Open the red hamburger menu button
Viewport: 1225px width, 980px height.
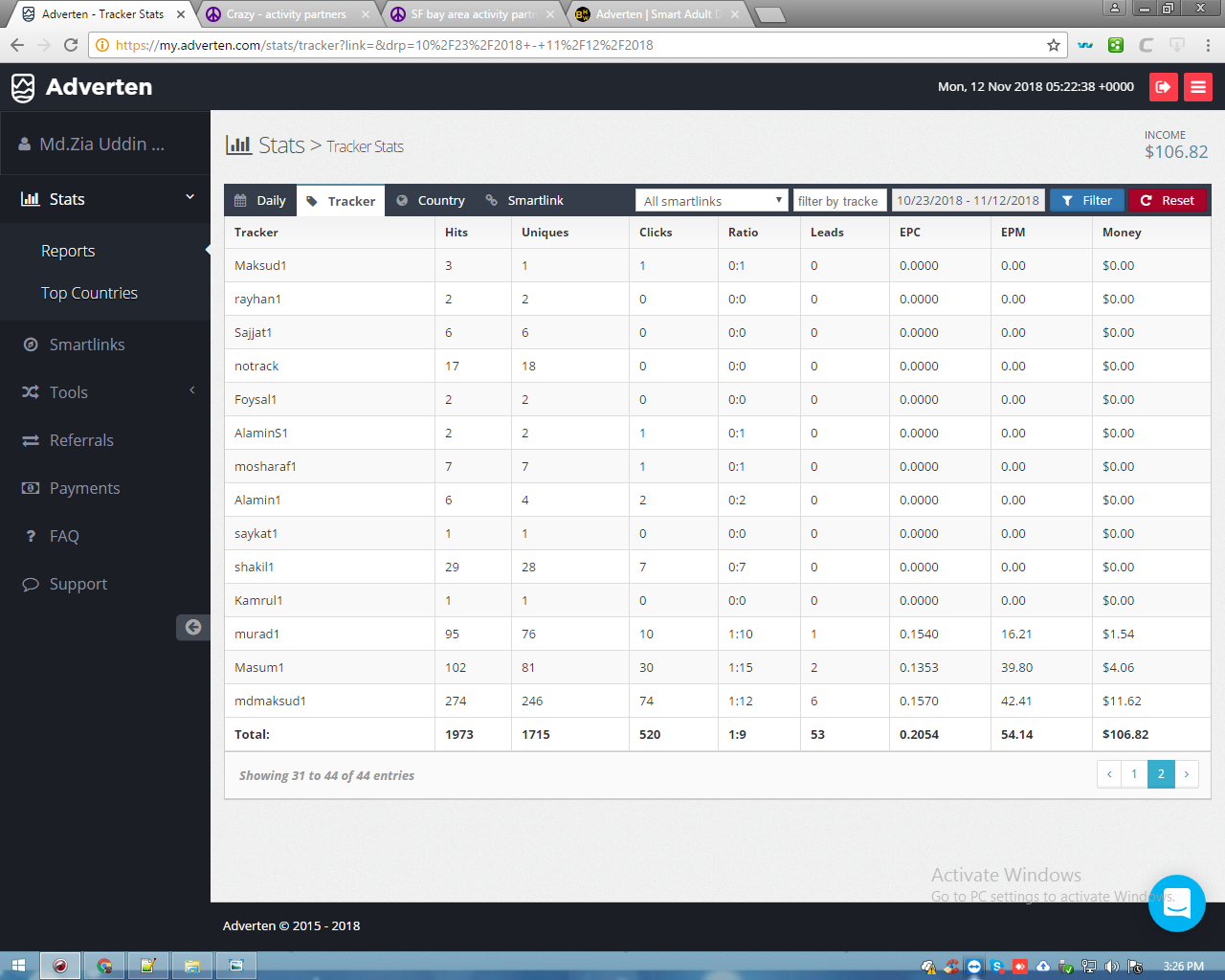[x=1198, y=87]
